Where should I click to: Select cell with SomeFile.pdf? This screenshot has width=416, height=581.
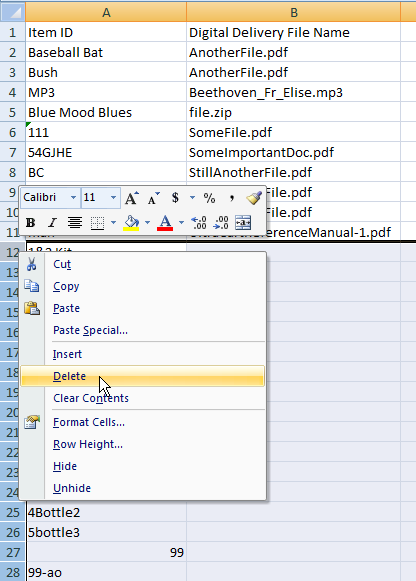(x=294, y=133)
